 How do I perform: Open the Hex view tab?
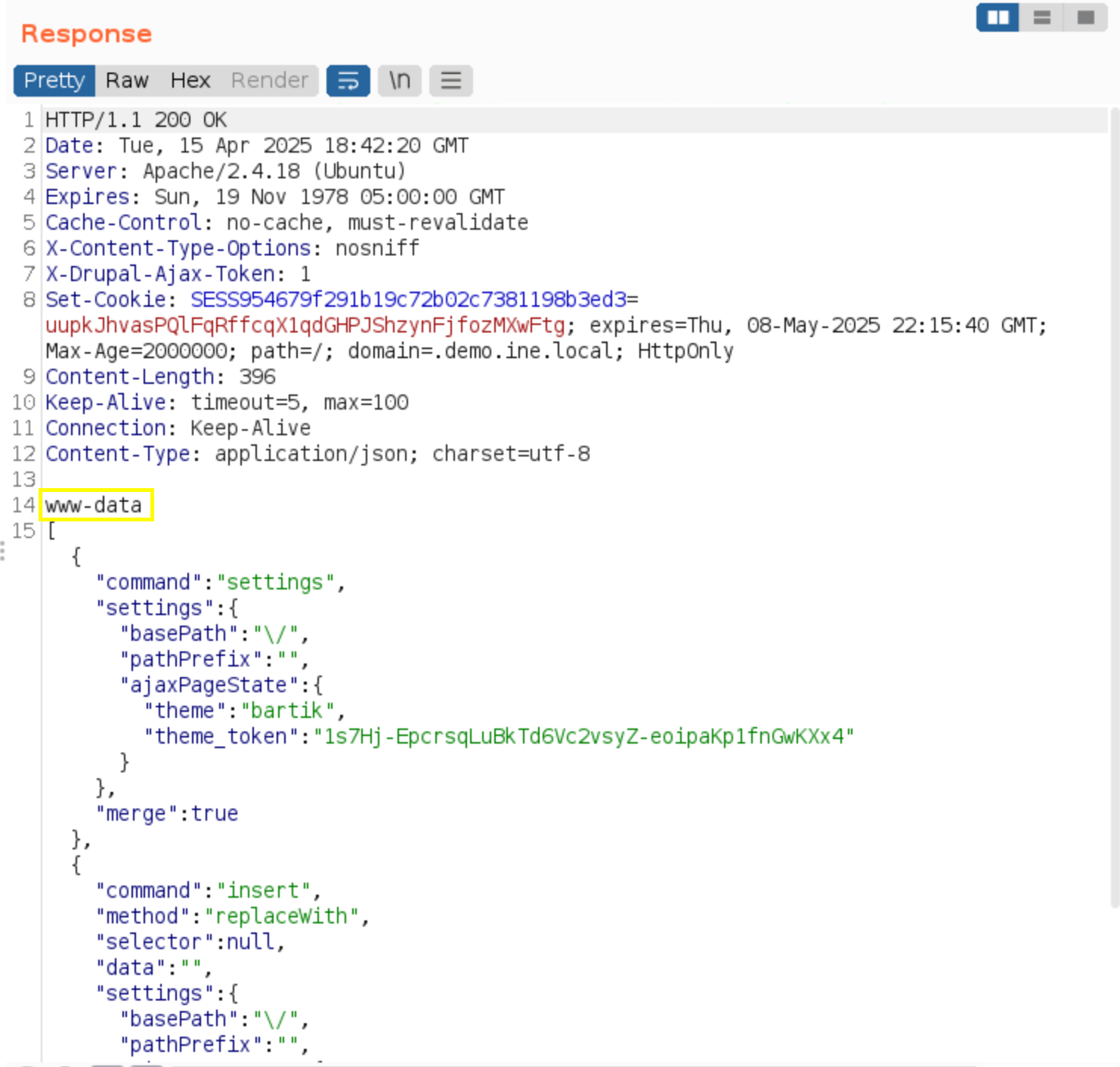point(190,80)
